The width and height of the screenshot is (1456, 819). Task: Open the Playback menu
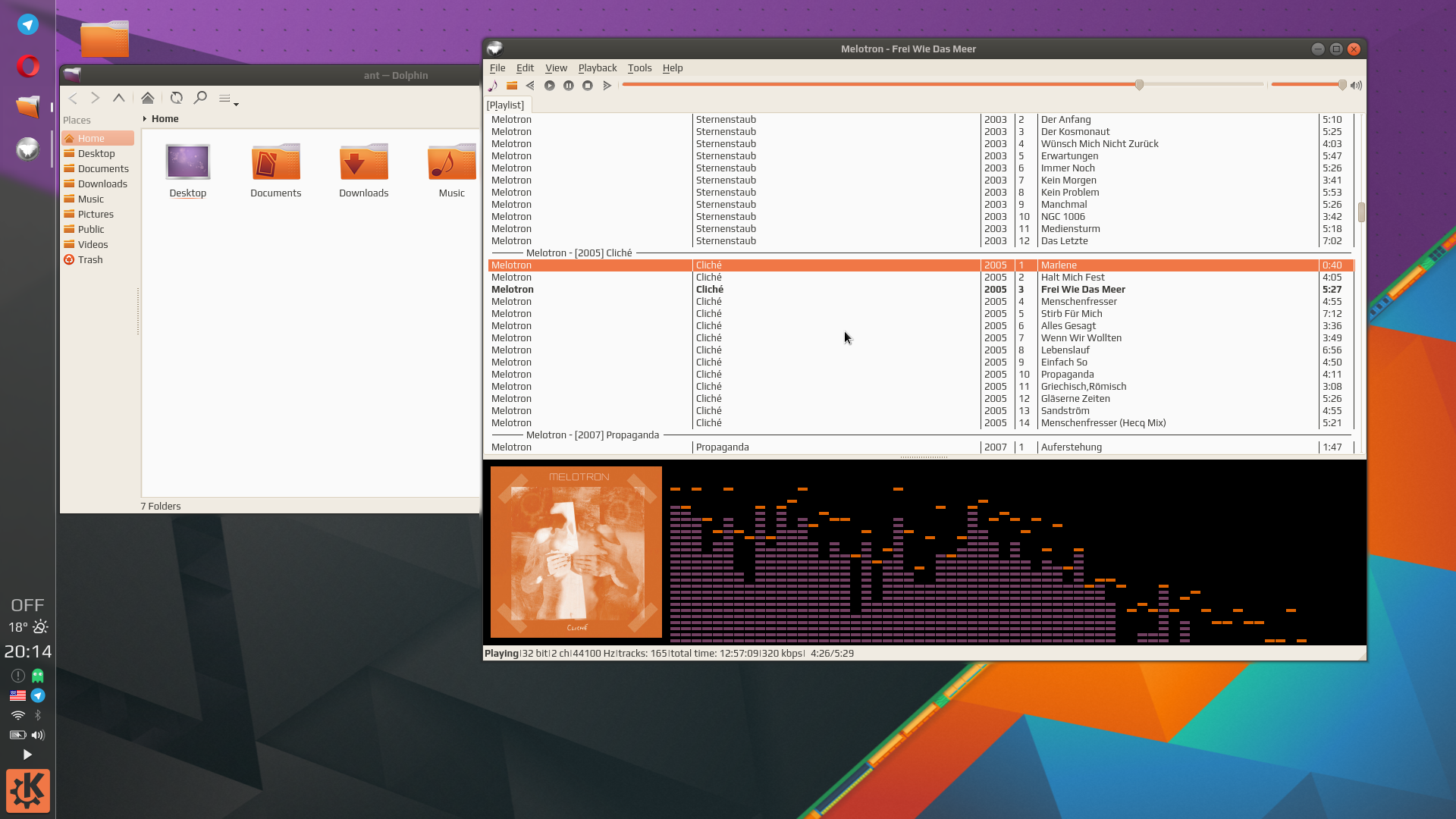[x=598, y=67]
